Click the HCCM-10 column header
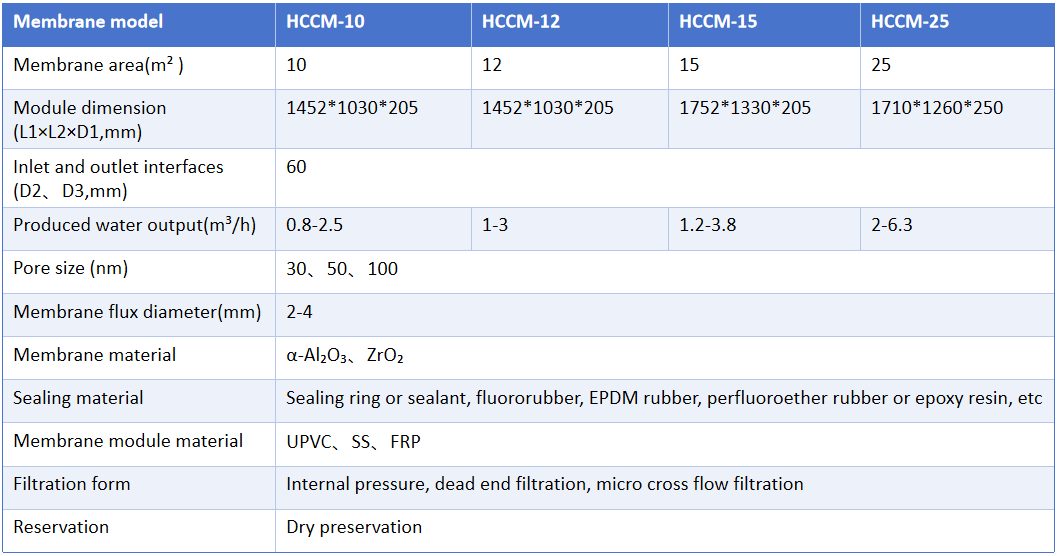Screen dimensions: 1058x556 325,22
